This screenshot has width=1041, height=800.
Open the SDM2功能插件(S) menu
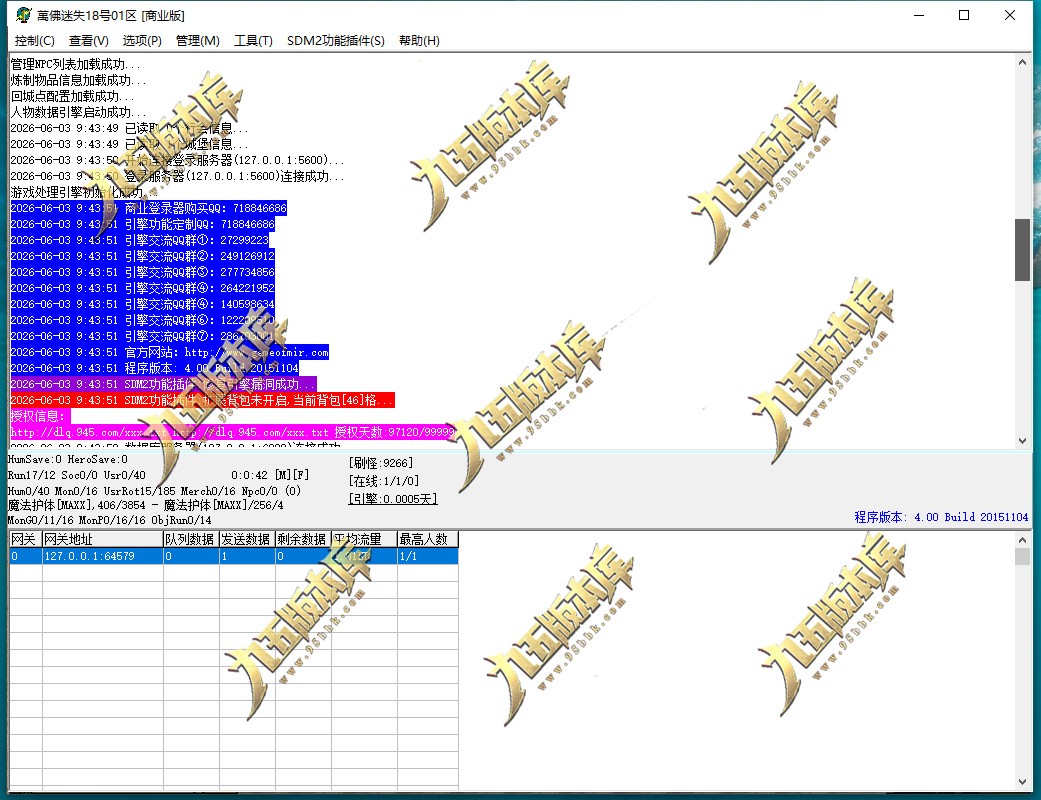[x=335, y=40]
